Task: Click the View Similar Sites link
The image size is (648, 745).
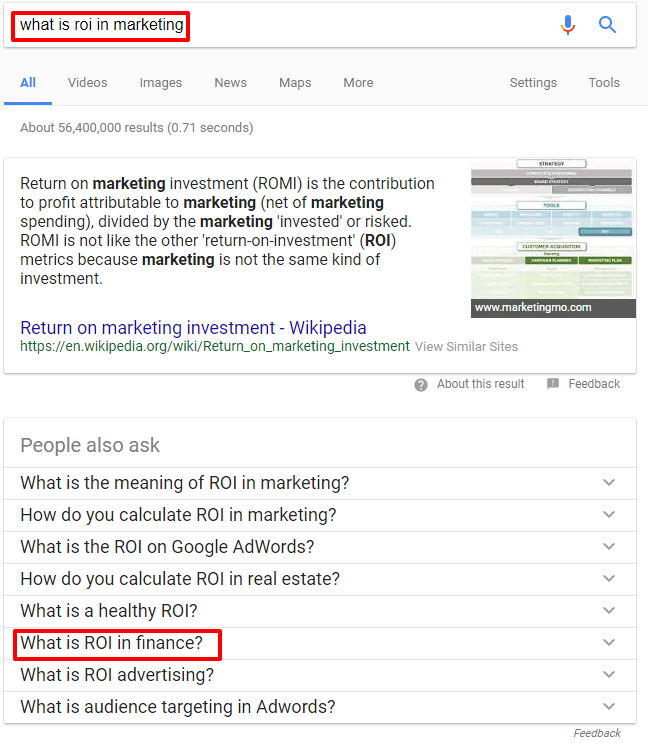Action: tap(466, 347)
